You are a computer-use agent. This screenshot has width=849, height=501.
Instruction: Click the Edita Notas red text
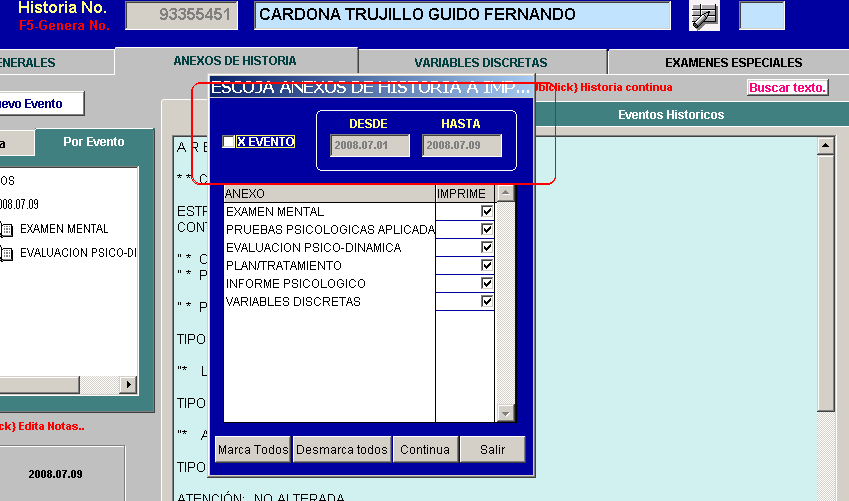(x=42, y=426)
